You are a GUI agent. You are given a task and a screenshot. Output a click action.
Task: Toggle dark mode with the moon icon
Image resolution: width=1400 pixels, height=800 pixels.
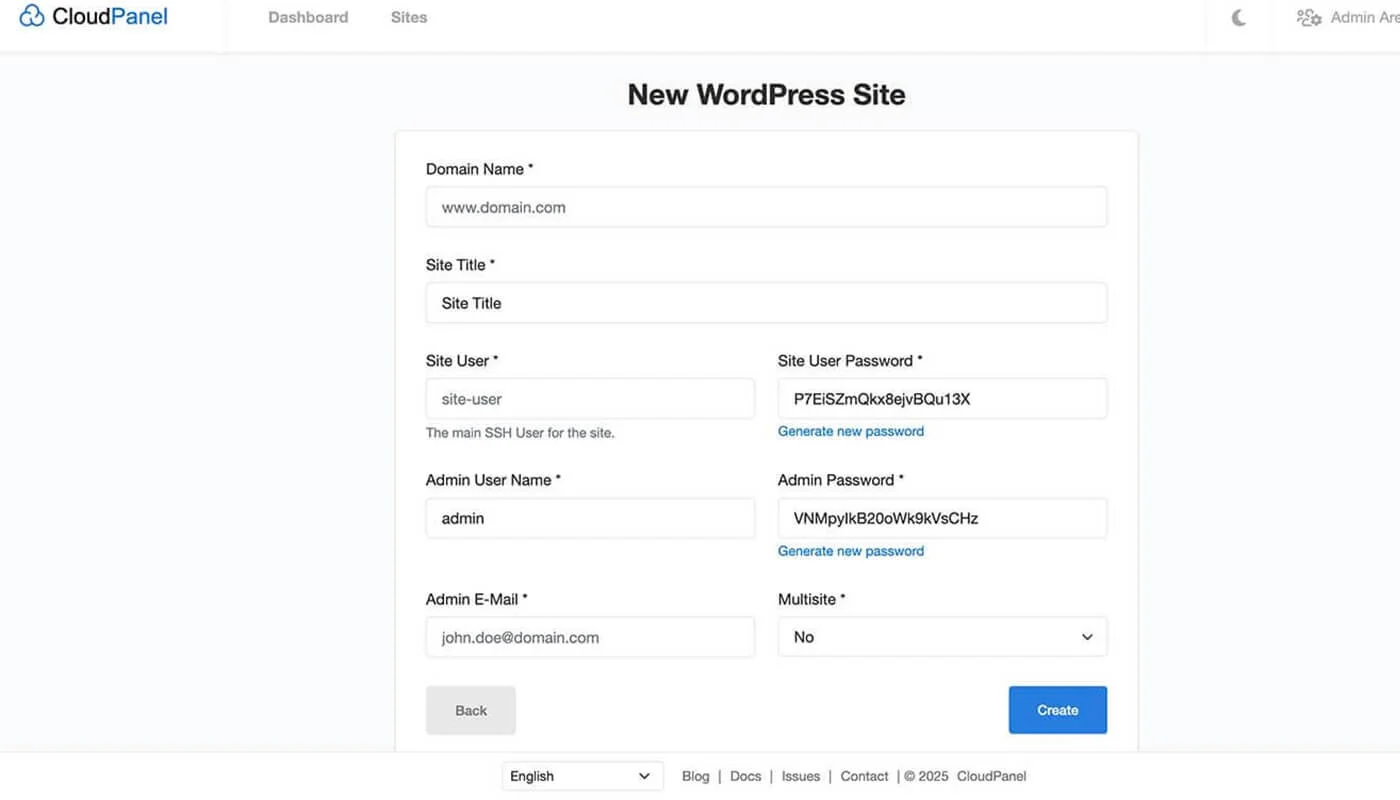(x=1238, y=17)
